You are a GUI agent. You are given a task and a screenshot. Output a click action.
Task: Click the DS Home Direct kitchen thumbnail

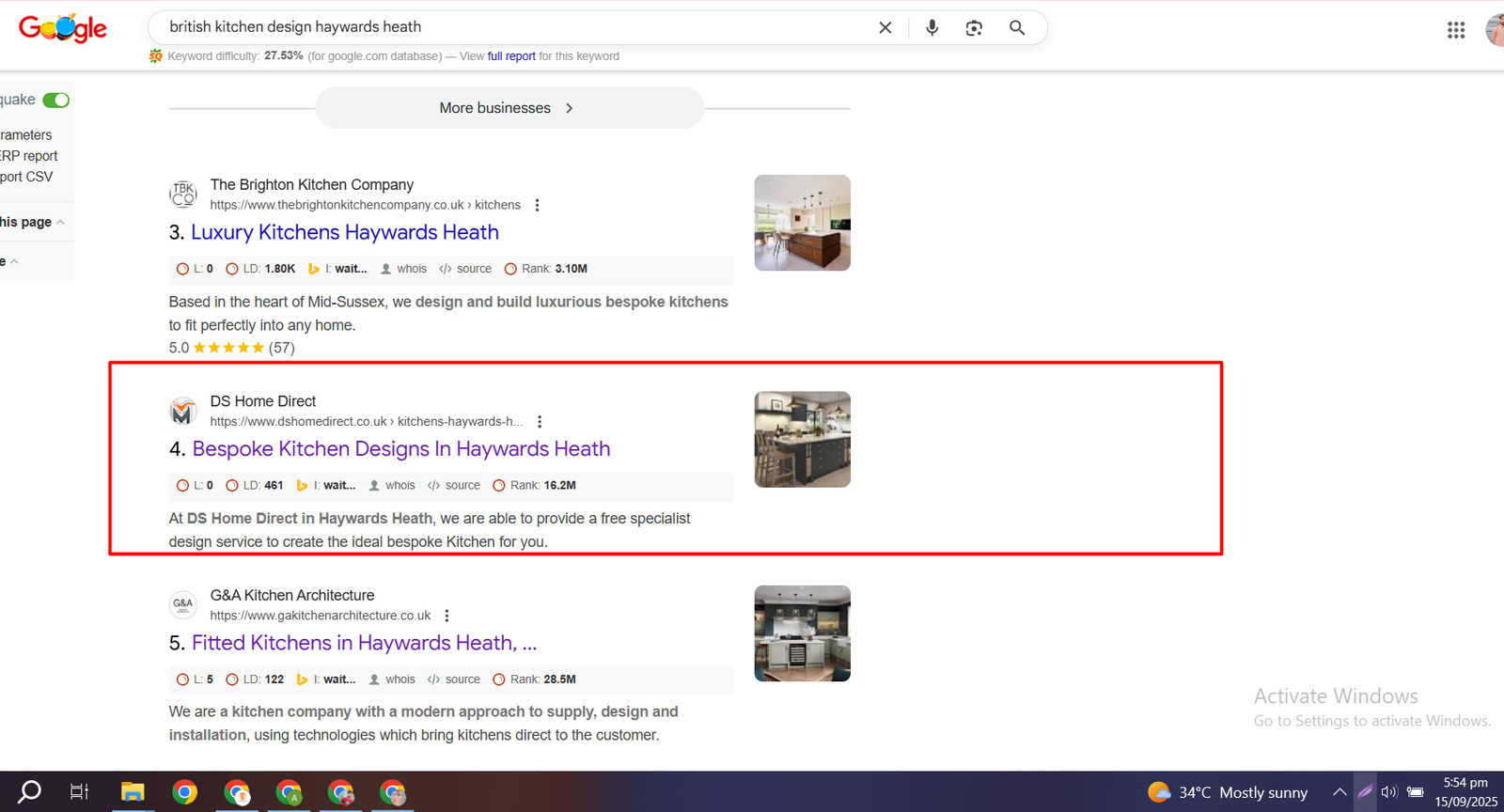(x=802, y=440)
